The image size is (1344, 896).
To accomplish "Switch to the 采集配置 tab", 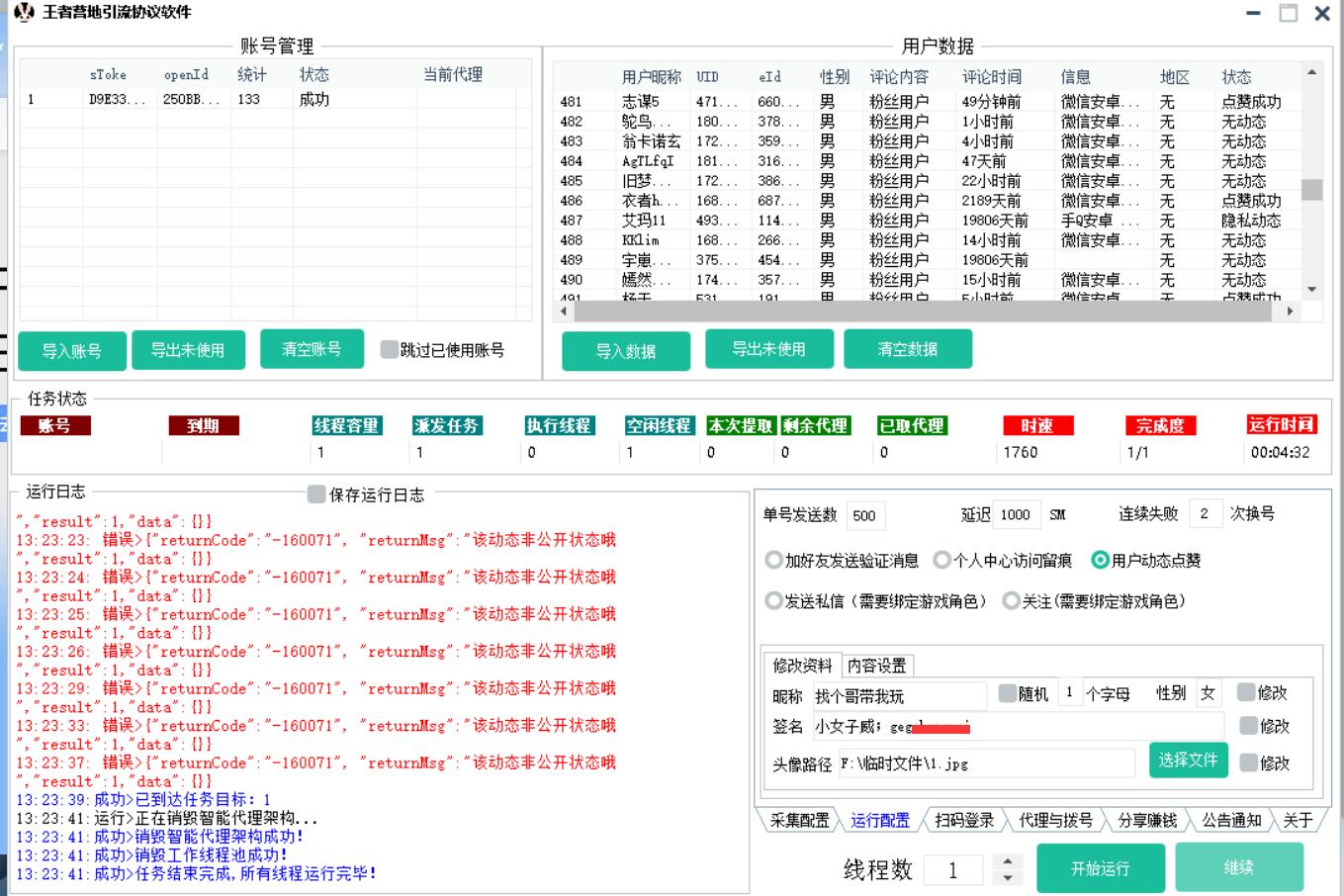I will [x=799, y=820].
